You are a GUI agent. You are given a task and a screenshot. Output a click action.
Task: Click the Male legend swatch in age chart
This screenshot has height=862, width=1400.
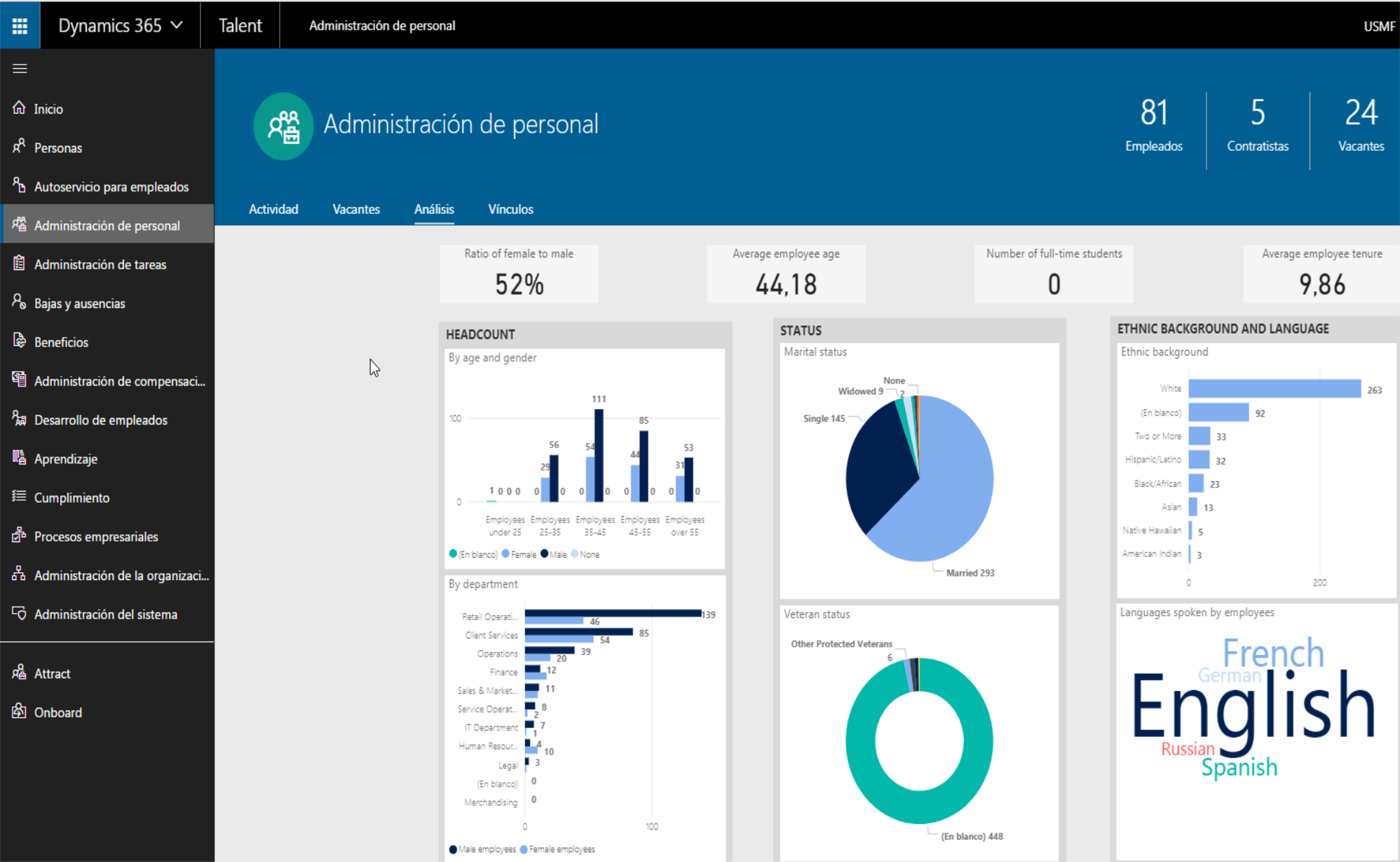(545, 553)
